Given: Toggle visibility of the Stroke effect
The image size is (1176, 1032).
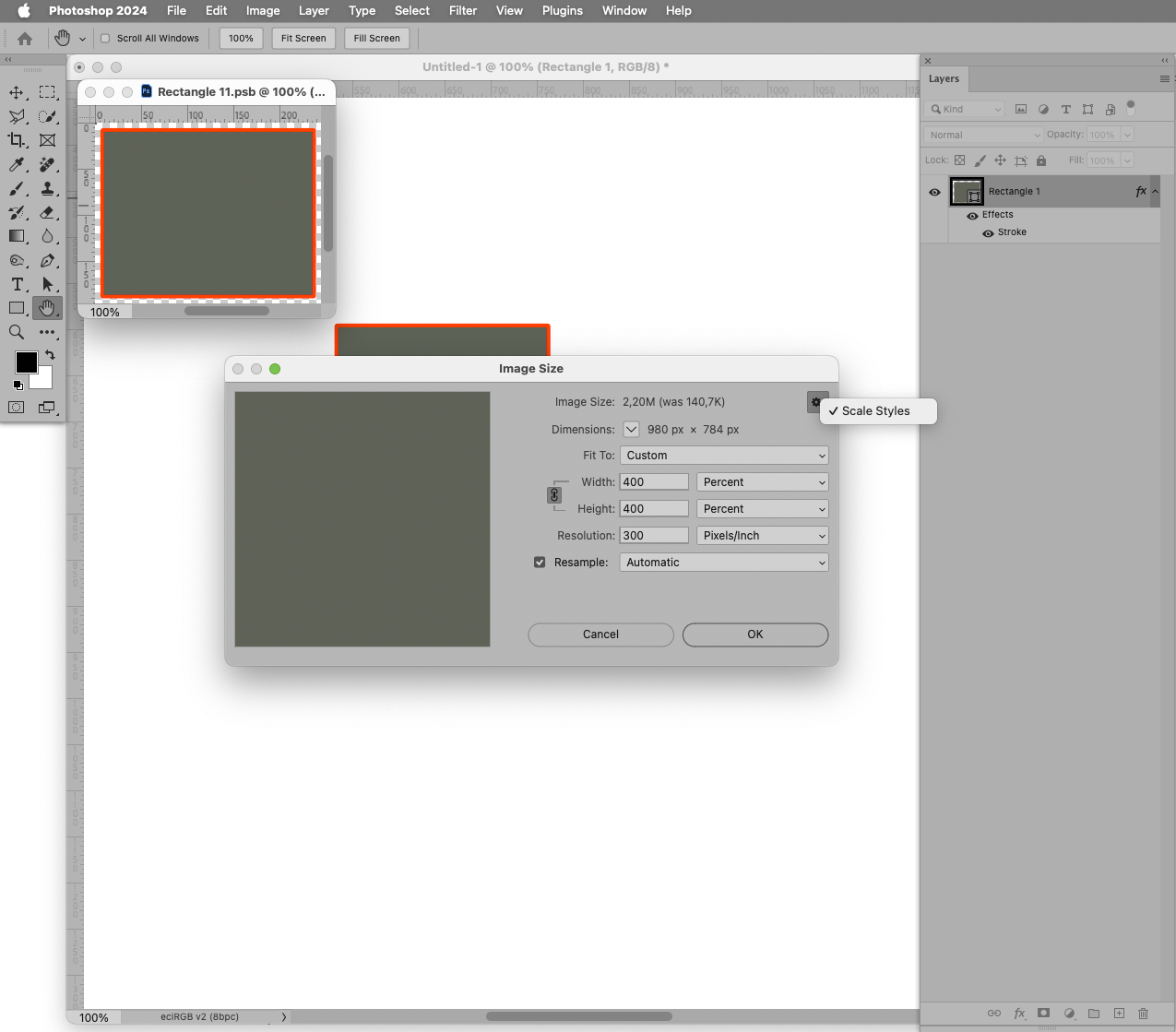Looking at the screenshot, I should point(990,232).
